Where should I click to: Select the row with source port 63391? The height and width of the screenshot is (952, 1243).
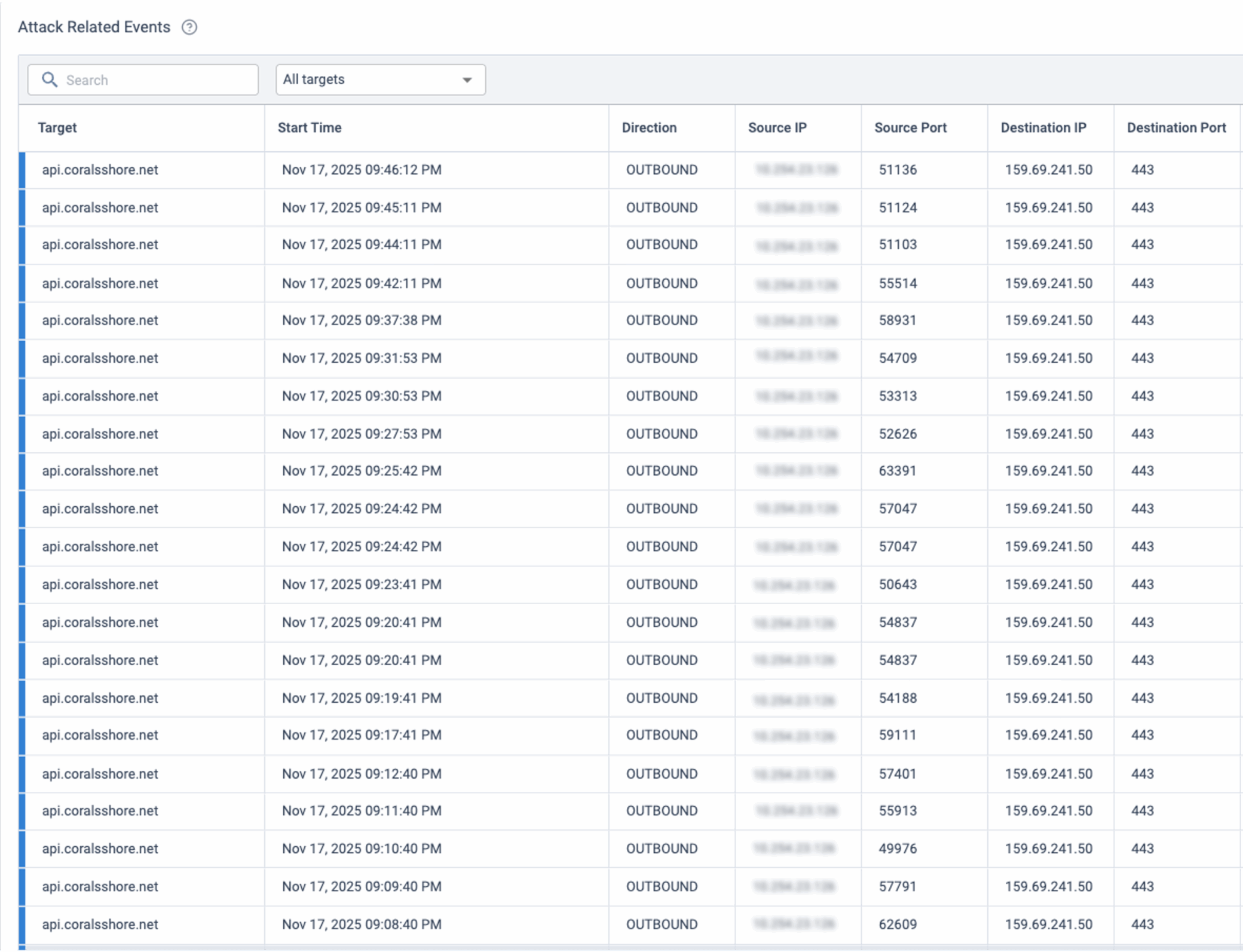point(898,472)
